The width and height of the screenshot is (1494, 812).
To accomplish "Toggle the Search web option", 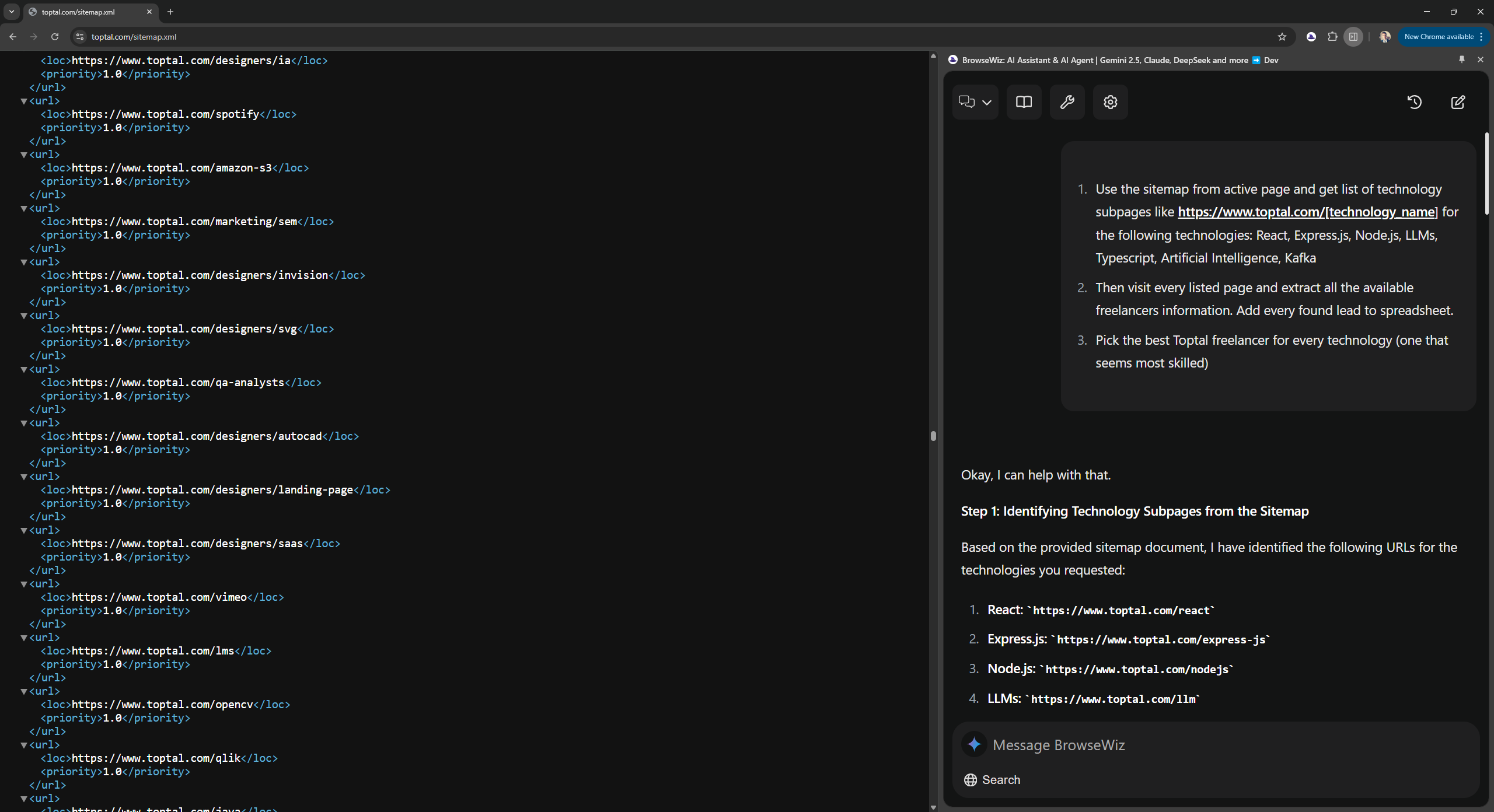I will (992, 780).
